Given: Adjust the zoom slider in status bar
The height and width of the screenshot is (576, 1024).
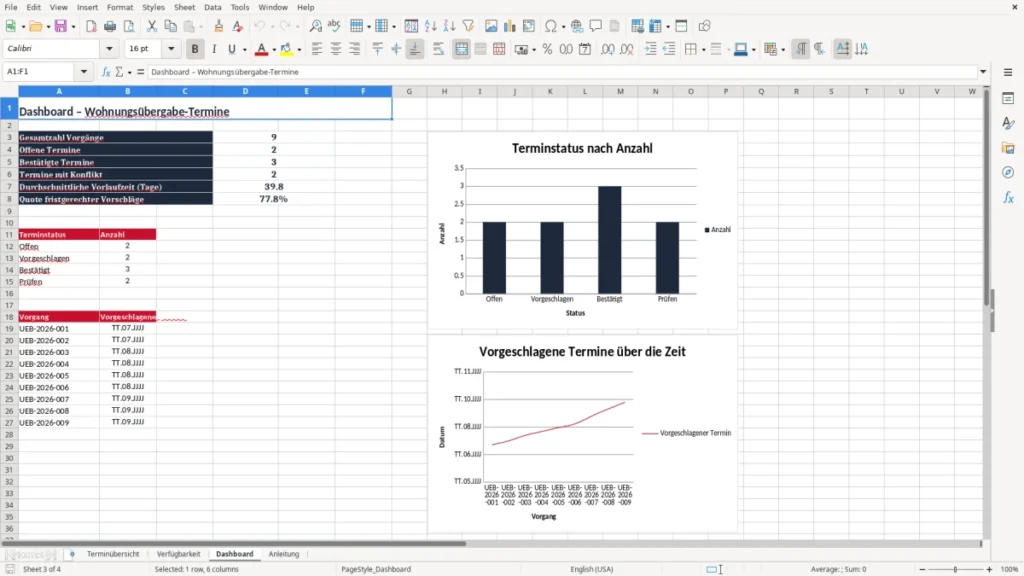Looking at the screenshot, I should click(955, 569).
